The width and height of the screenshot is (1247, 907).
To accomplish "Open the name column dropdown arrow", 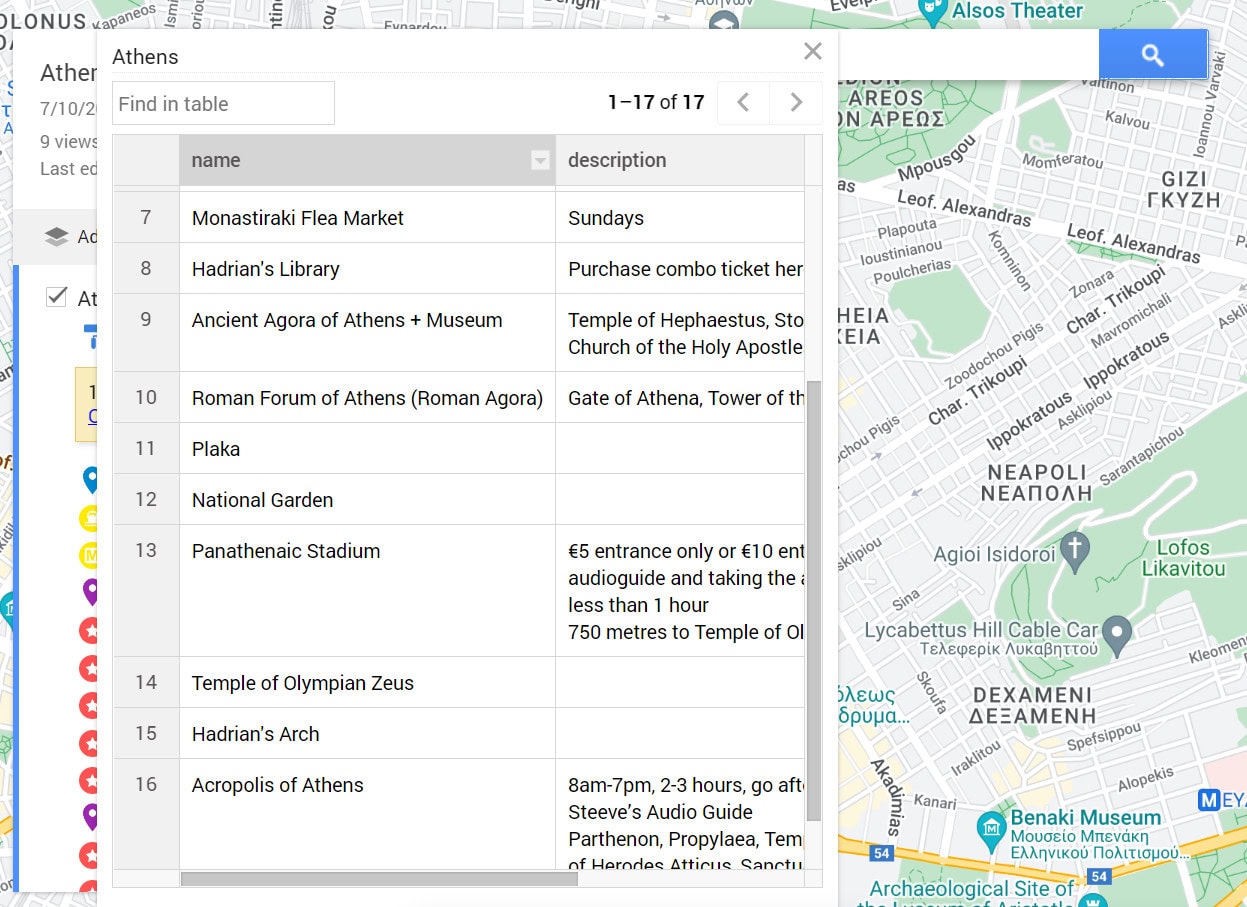I will (x=540, y=161).
